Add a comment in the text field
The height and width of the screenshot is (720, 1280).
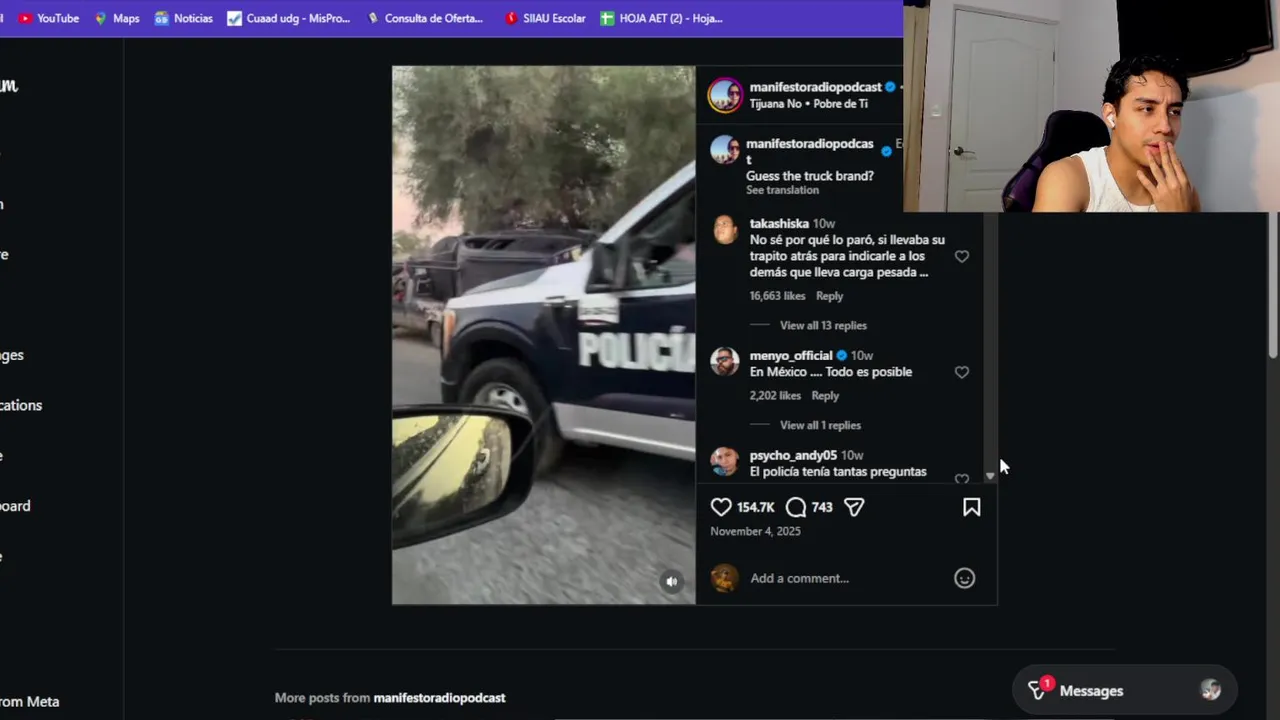(845, 578)
